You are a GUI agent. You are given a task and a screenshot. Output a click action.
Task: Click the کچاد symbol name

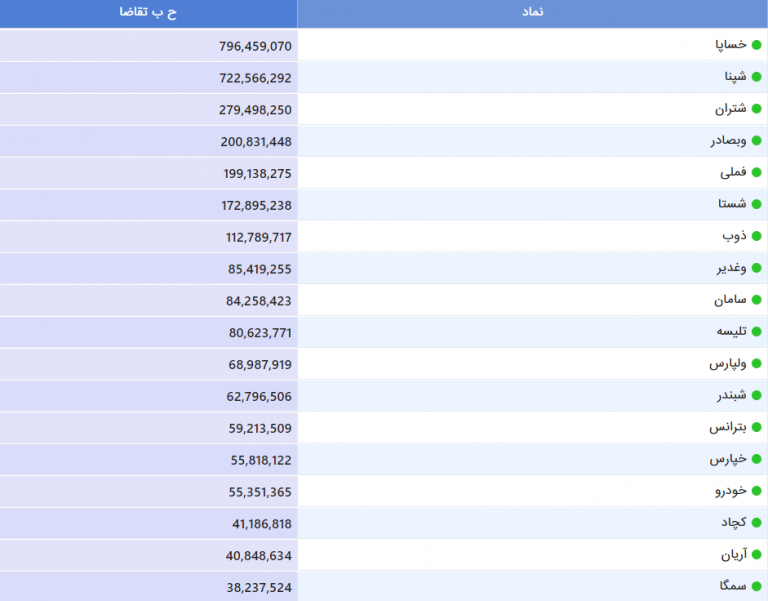tap(734, 523)
